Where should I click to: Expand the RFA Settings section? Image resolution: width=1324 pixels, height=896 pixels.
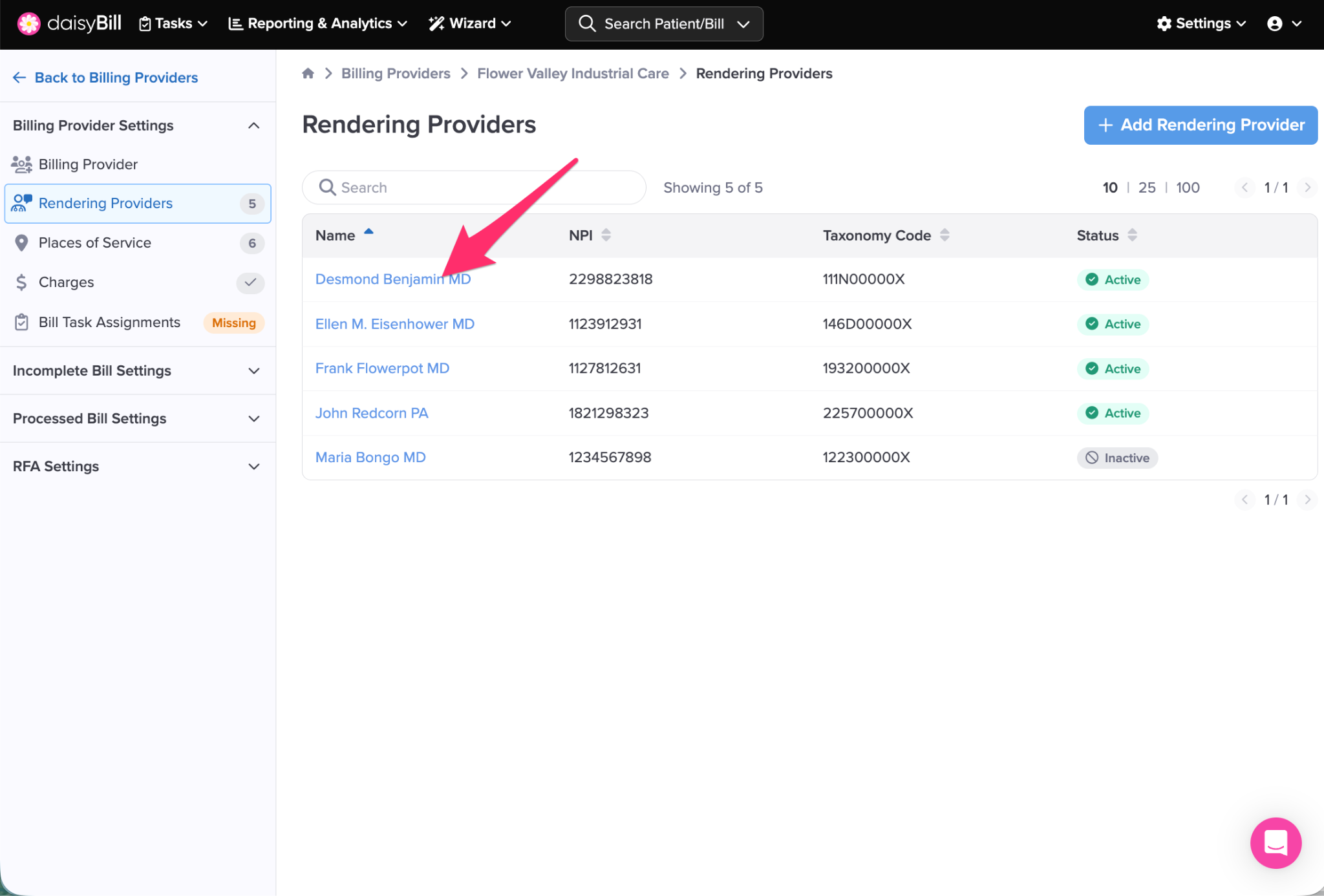tap(254, 467)
